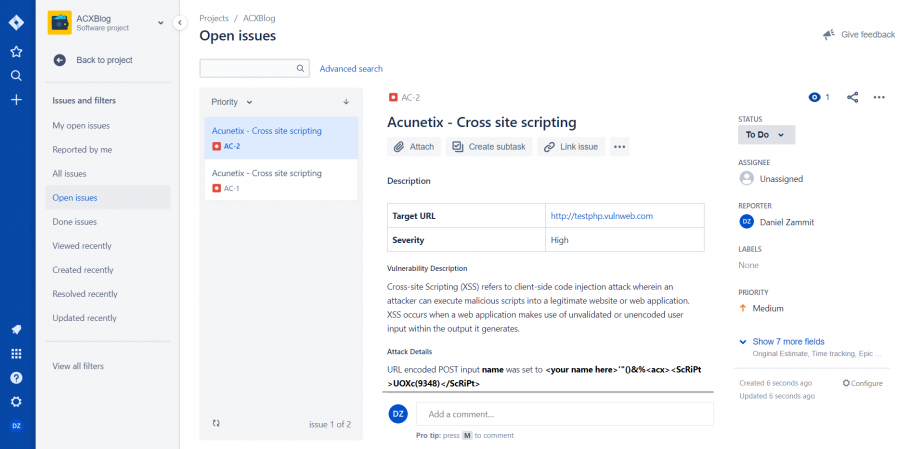Refresh the issue list

(x=216, y=423)
